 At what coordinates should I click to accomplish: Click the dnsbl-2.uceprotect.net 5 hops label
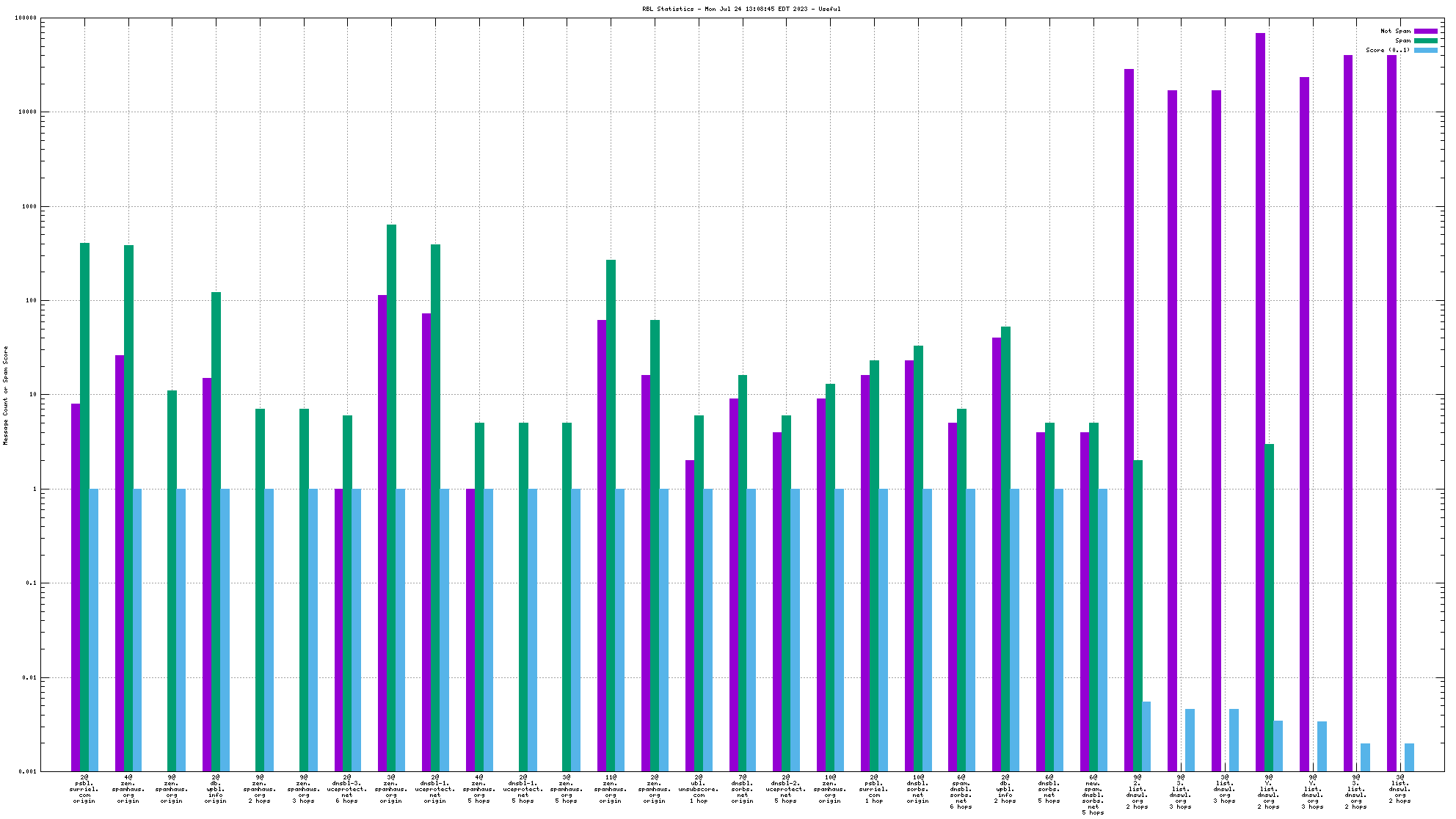click(786, 789)
